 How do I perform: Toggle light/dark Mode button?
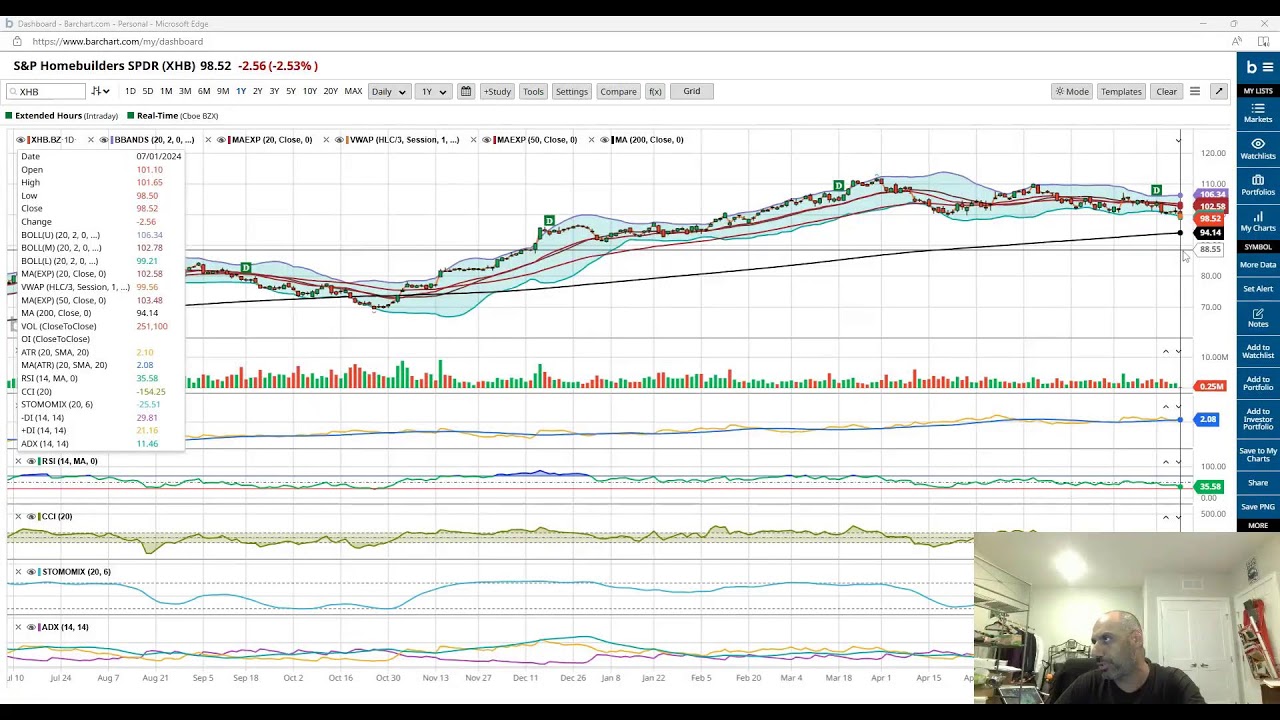pos(1072,91)
